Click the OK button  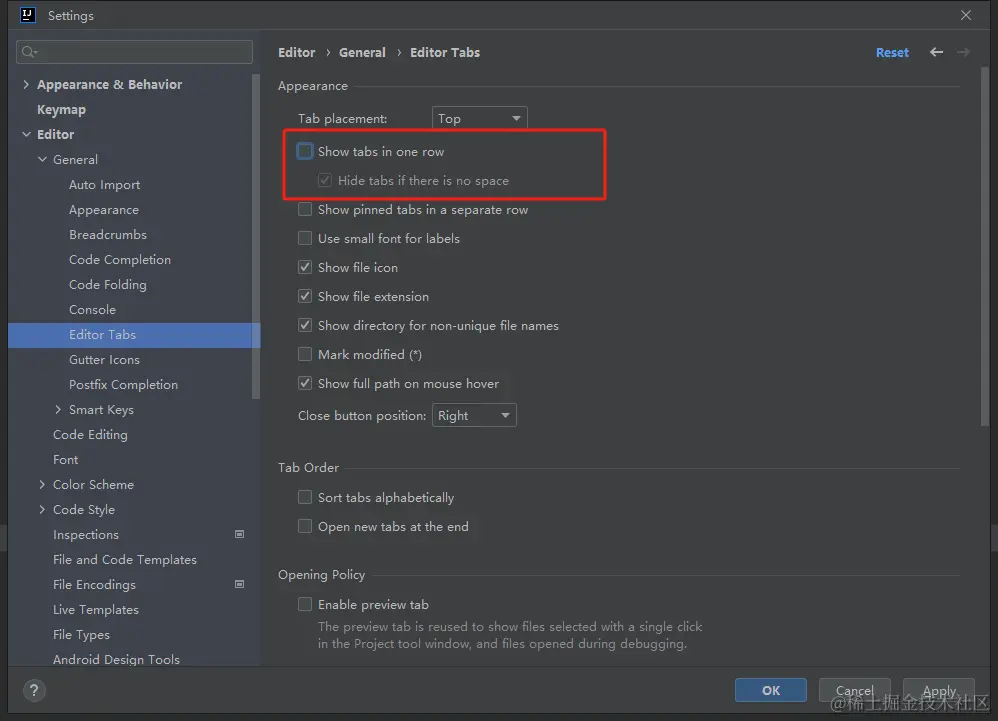coord(771,690)
